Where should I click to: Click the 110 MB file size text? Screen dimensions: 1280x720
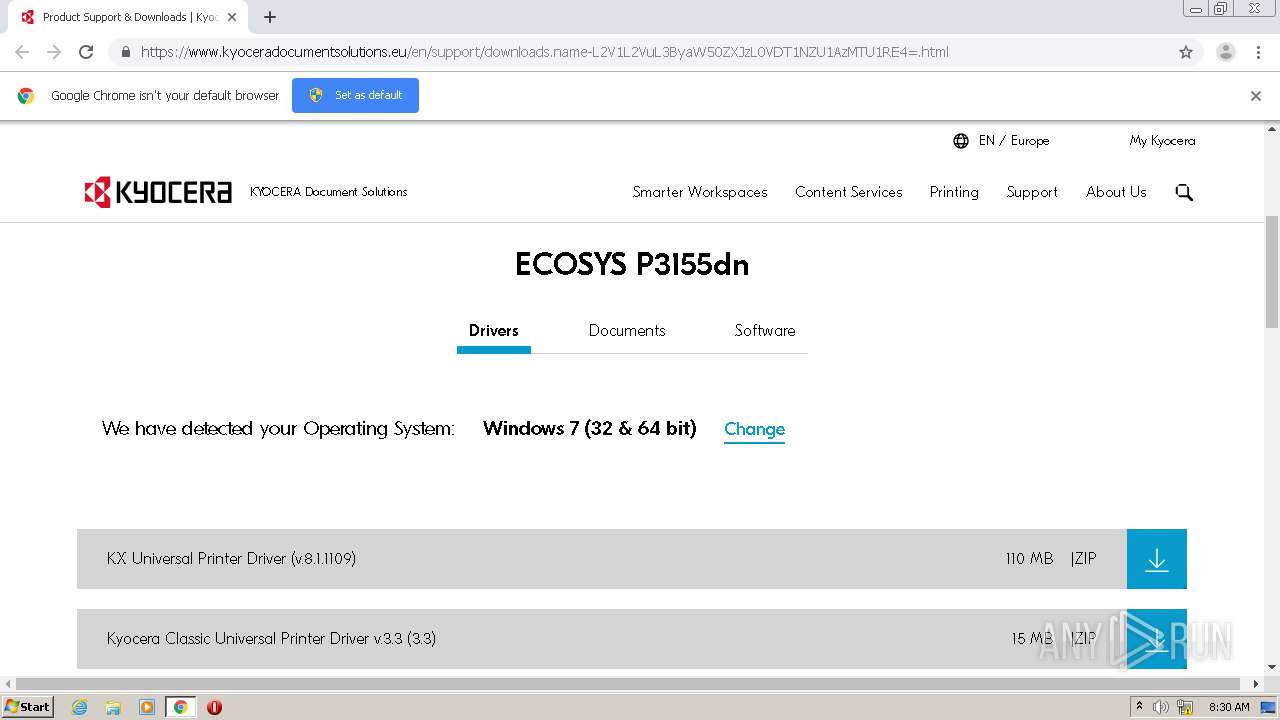coord(1029,559)
